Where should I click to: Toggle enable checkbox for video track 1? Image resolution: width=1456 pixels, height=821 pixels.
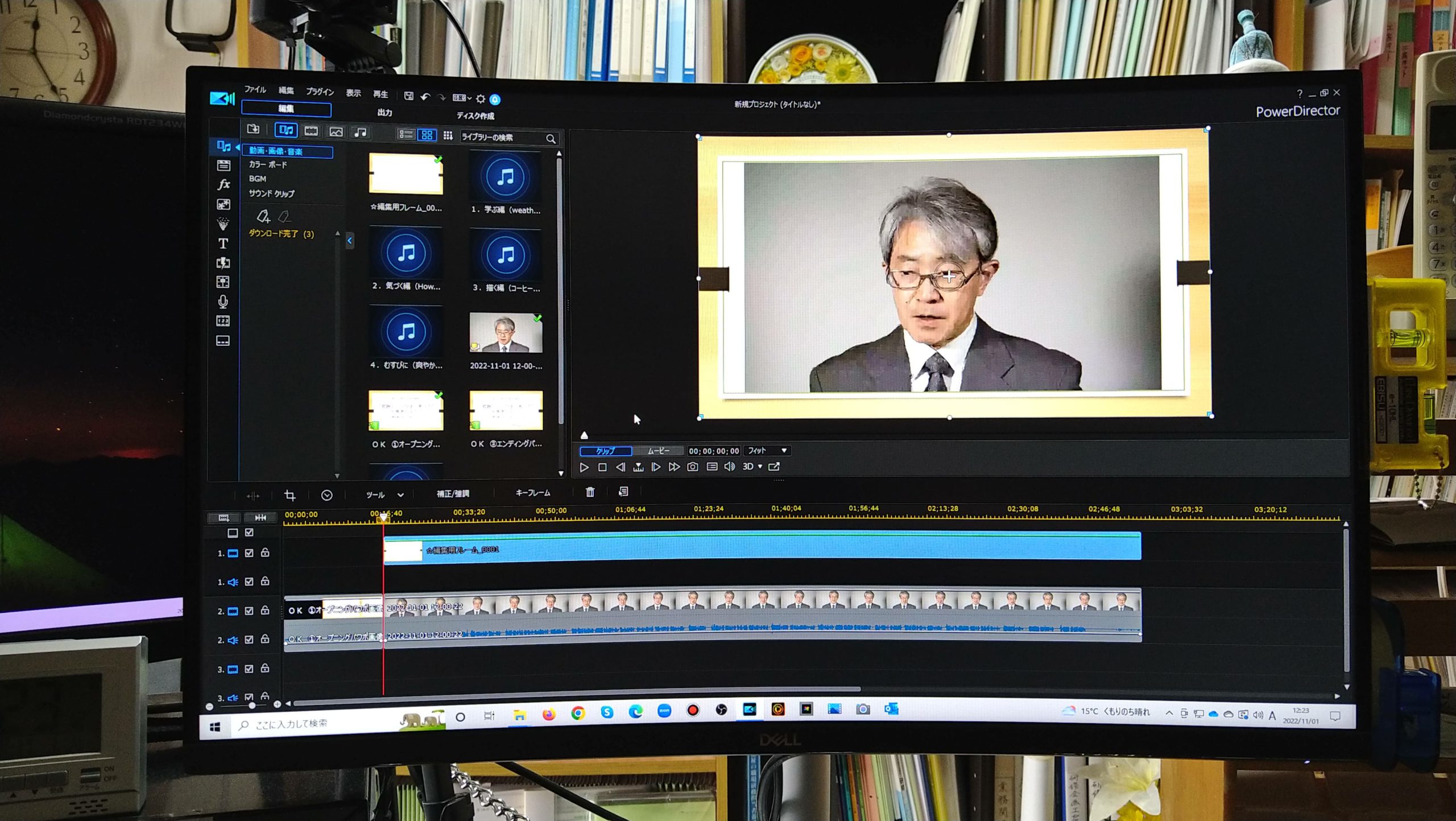point(249,552)
